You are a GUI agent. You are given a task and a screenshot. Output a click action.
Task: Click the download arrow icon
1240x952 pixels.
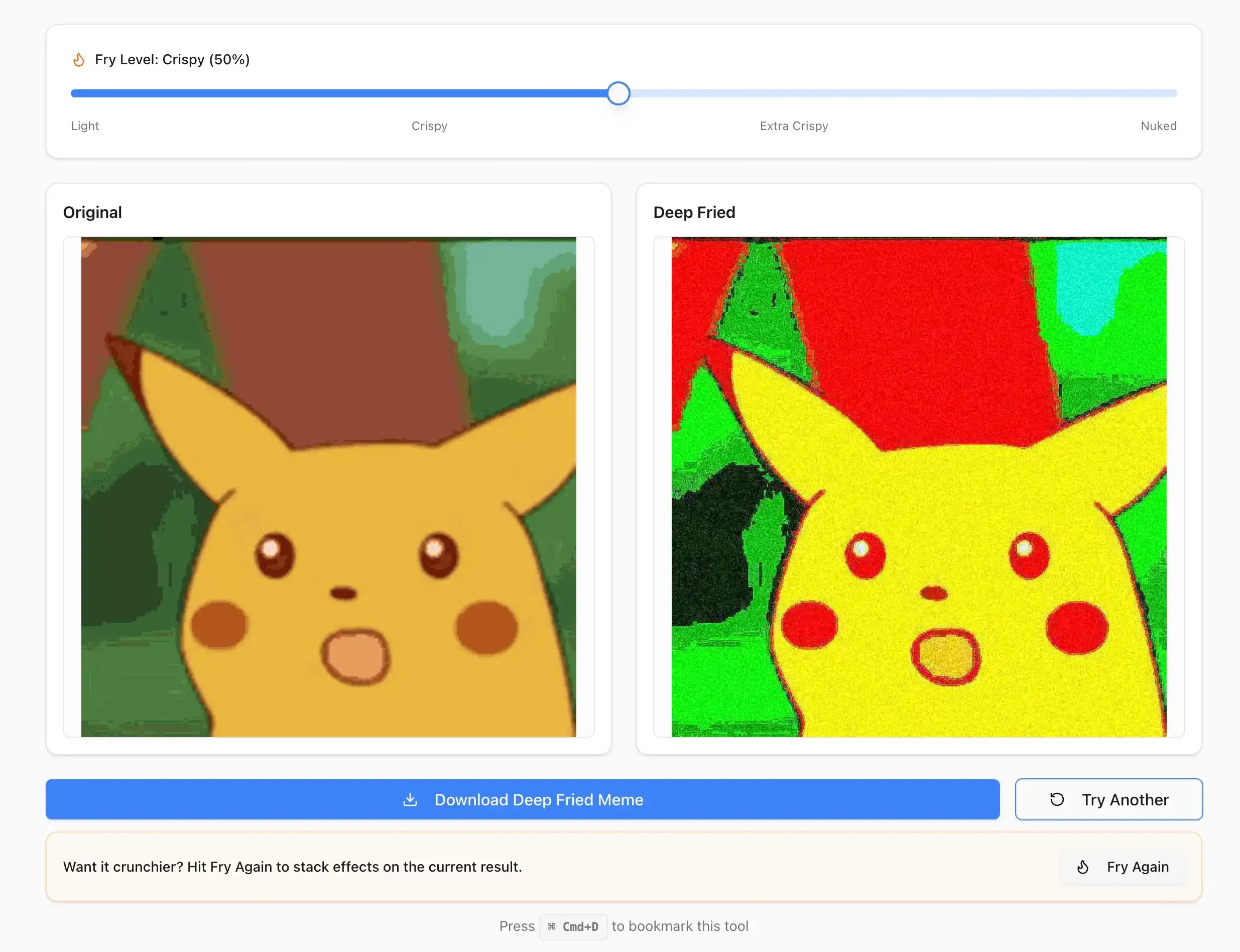[410, 799]
